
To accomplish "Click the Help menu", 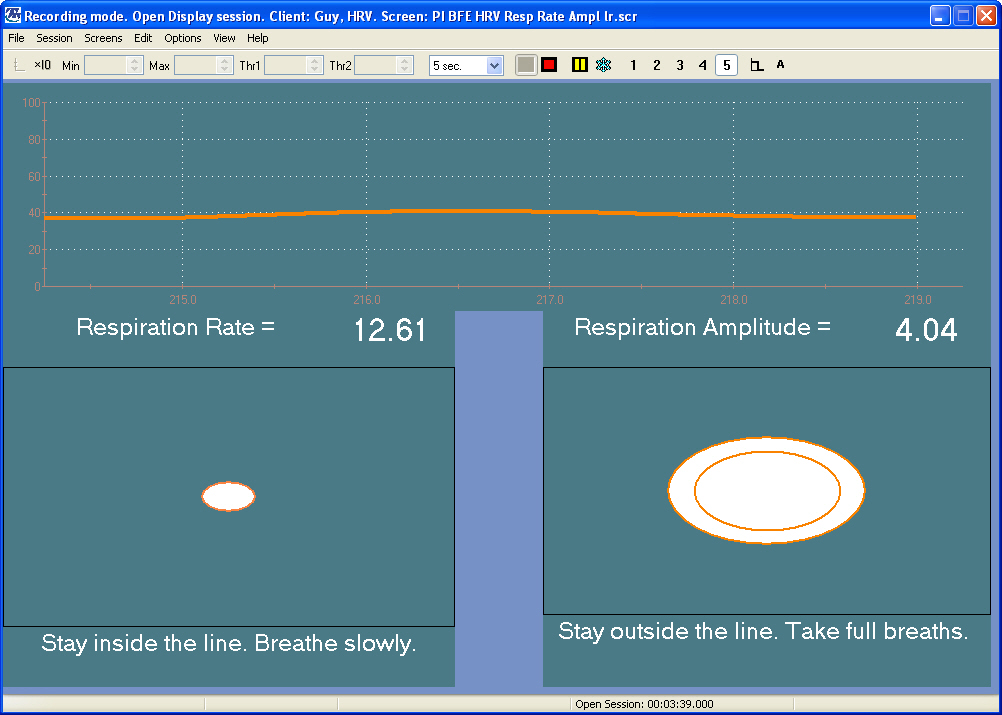I will point(258,38).
